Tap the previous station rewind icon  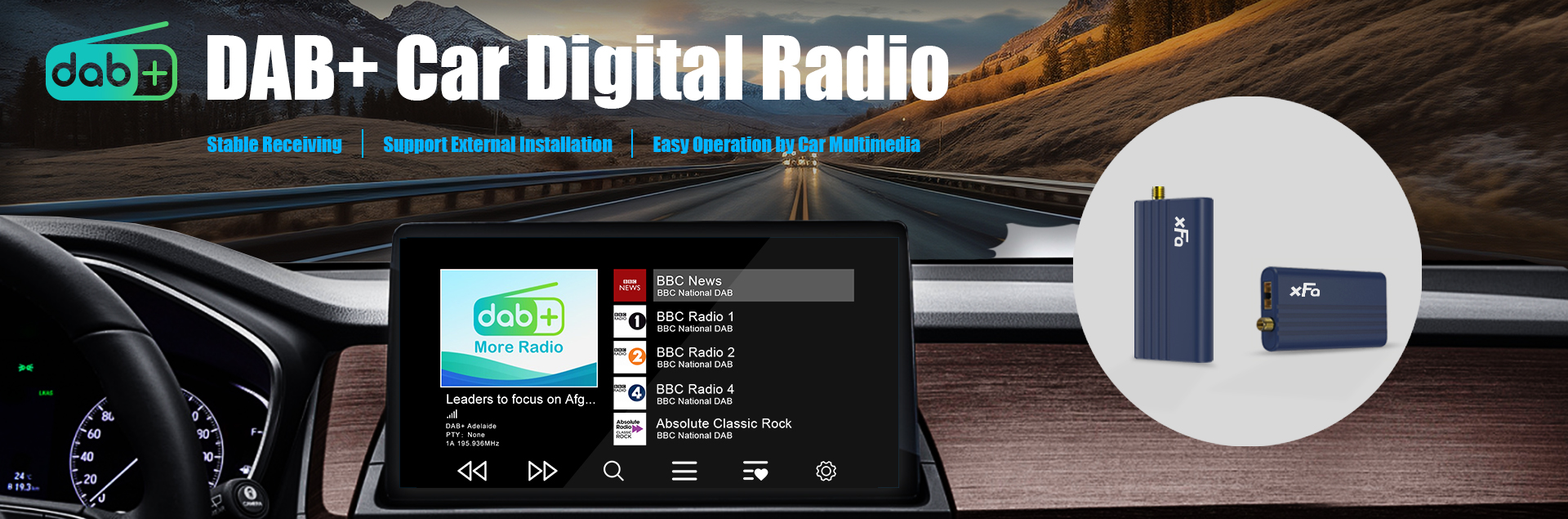point(472,471)
